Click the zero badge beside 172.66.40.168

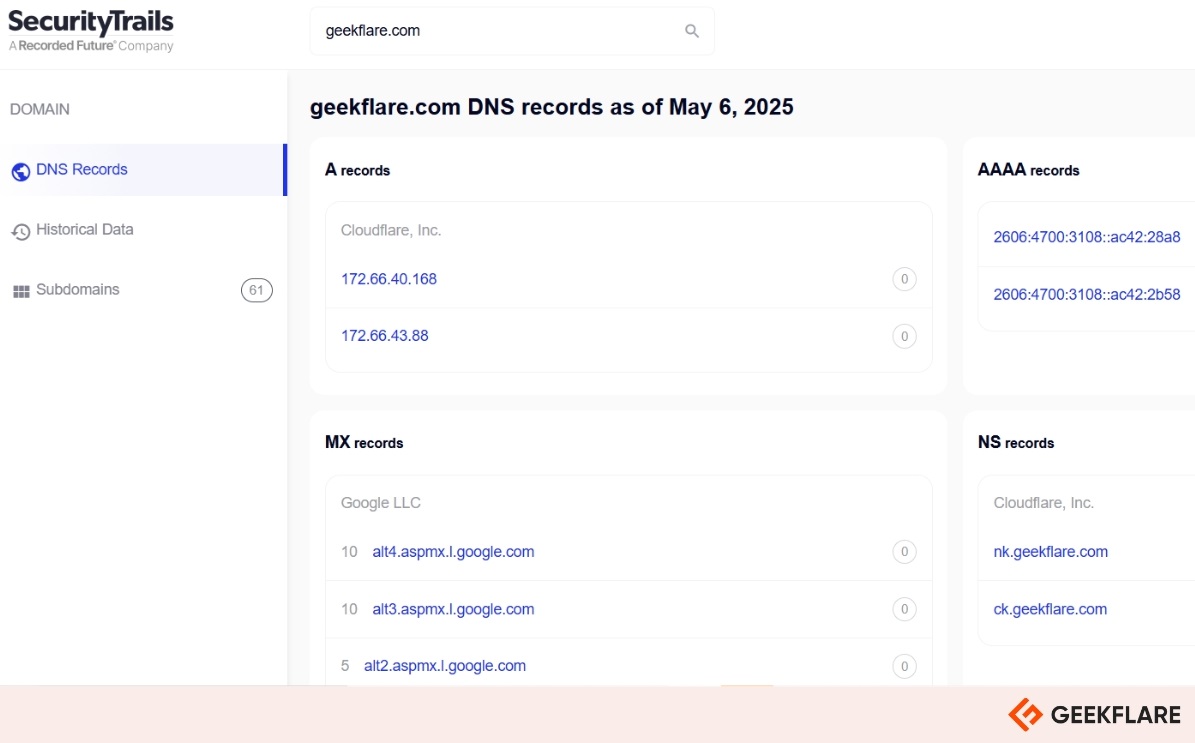click(x=904, y=279)
